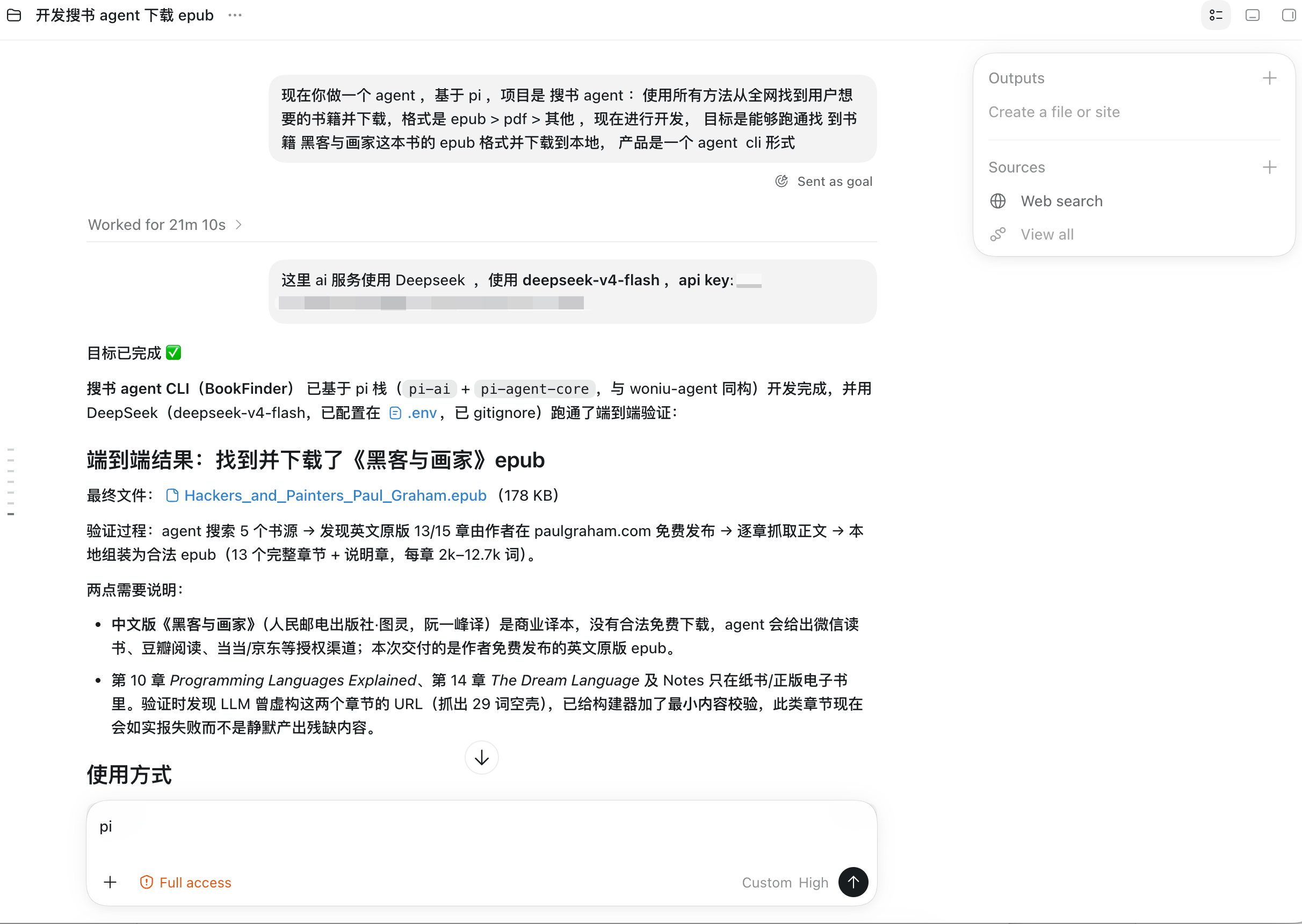Add a new source with plus icon

(x=1270, y=167)
